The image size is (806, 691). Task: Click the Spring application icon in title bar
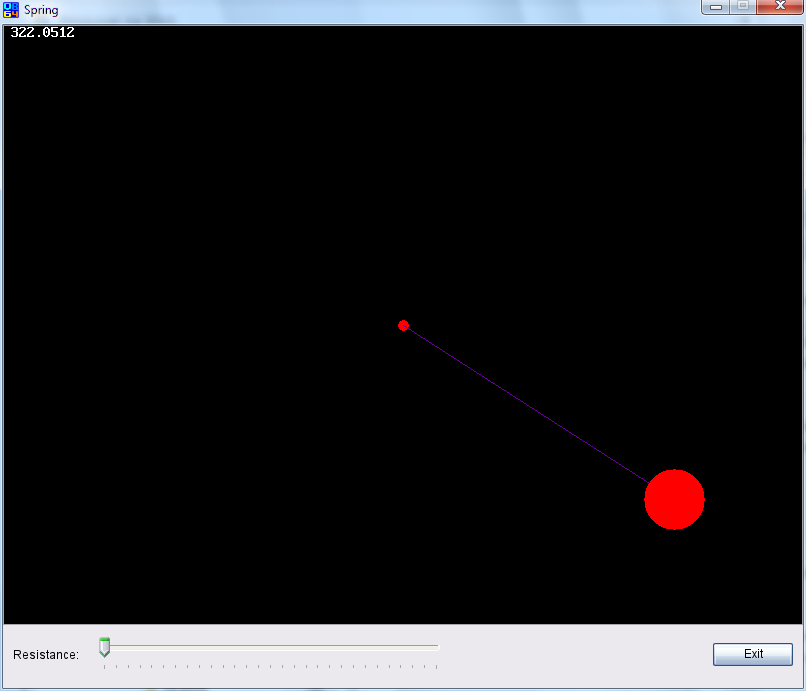pos(11,10)
